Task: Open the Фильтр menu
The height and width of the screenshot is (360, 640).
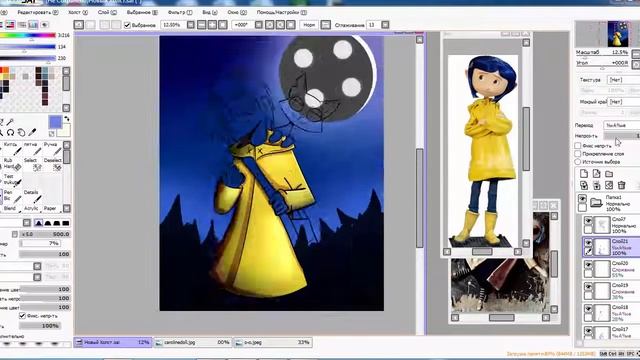Action: click(x=180, y=13)
